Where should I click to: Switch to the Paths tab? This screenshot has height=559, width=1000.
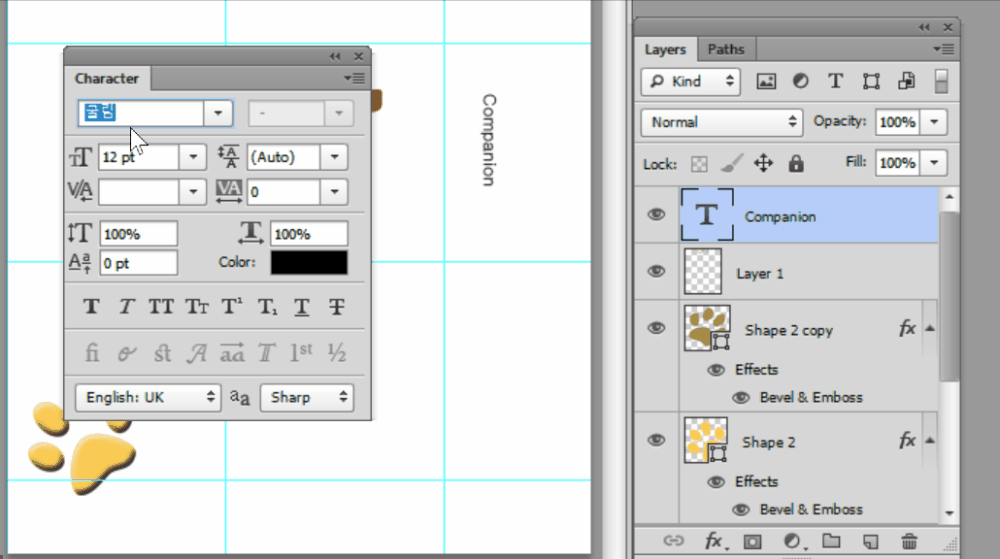click(x=726, y=49)
